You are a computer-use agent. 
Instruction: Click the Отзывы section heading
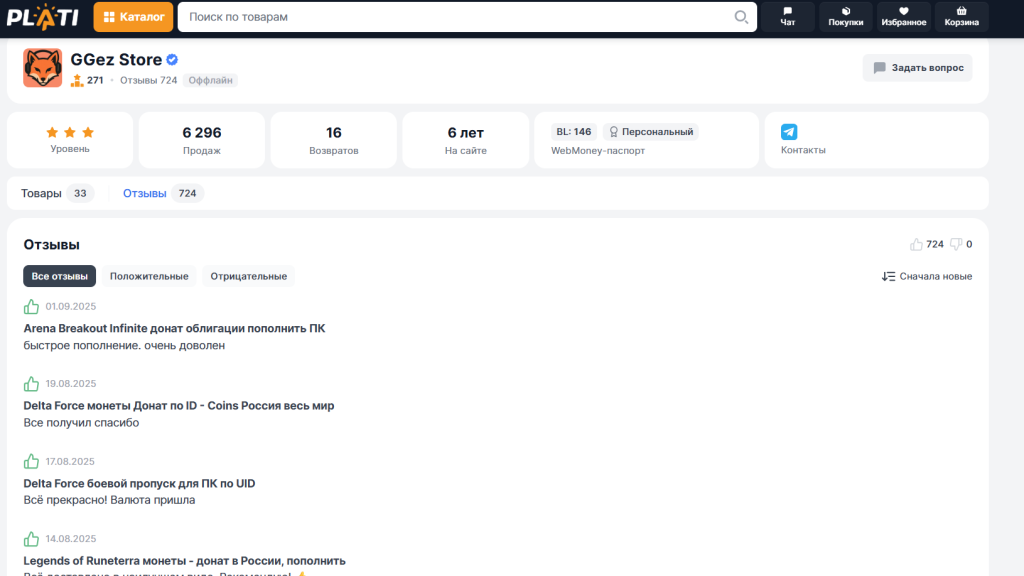pyautogui.click(x=52, y=244)
